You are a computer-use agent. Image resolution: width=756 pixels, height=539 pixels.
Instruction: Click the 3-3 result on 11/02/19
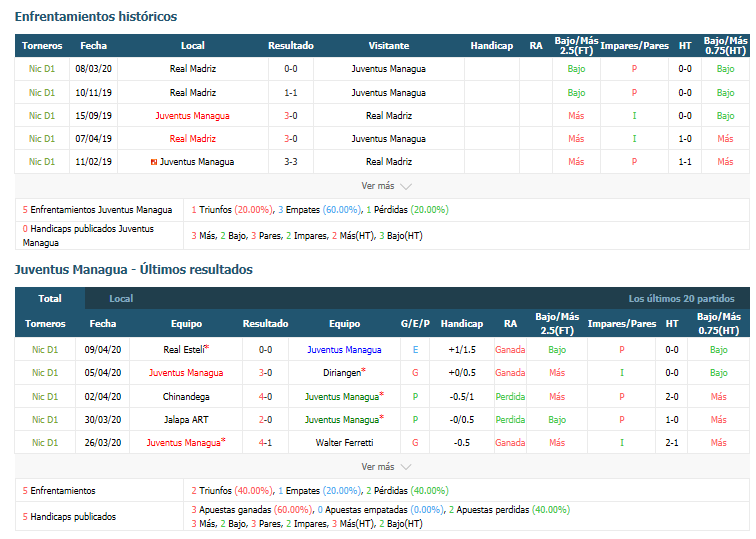click(291, 162)
